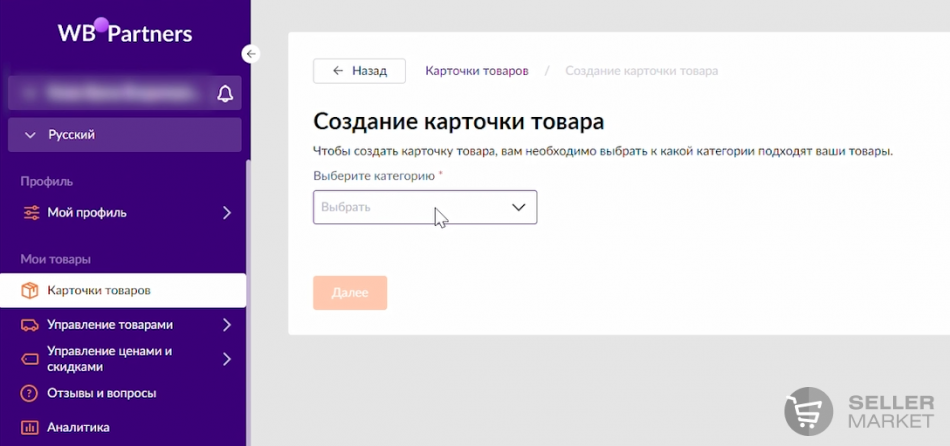Image resolution: width=950 pixels, height=446 pixels.
Task: Select Карточки товаров in the sidebar
Action: (99, 291)
